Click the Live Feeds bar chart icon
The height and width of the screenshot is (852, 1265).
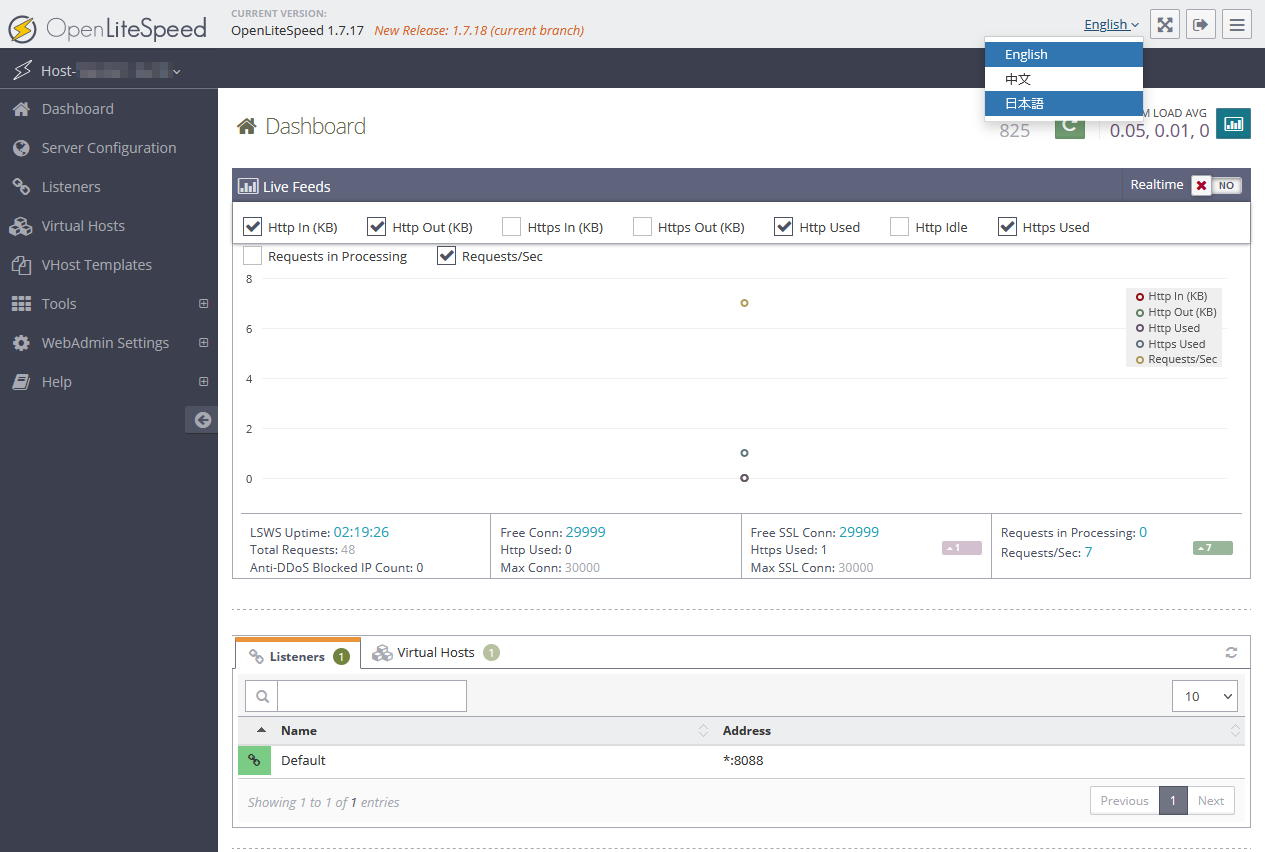tap(248, 186)
